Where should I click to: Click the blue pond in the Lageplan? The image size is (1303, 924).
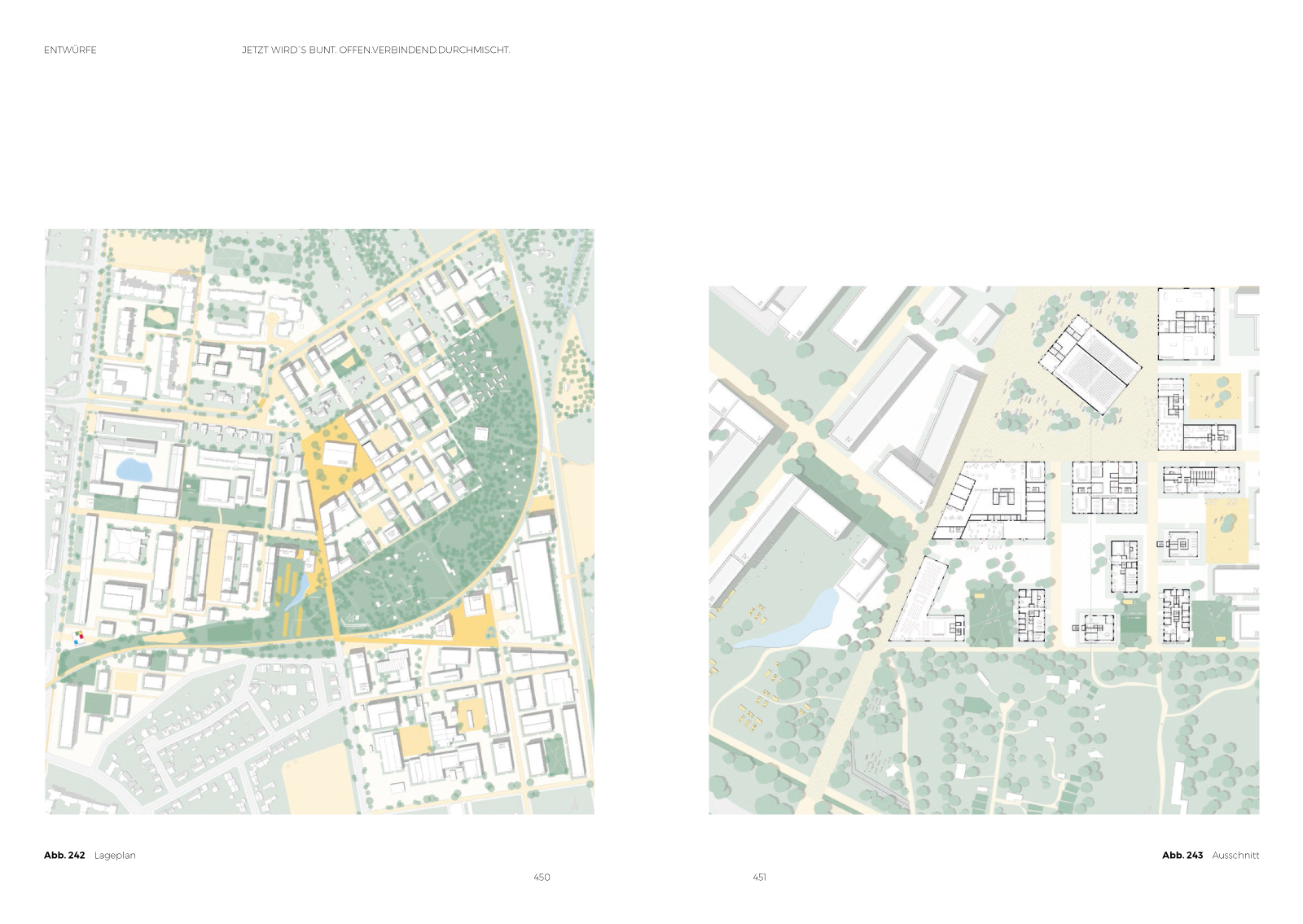(134, 470)
